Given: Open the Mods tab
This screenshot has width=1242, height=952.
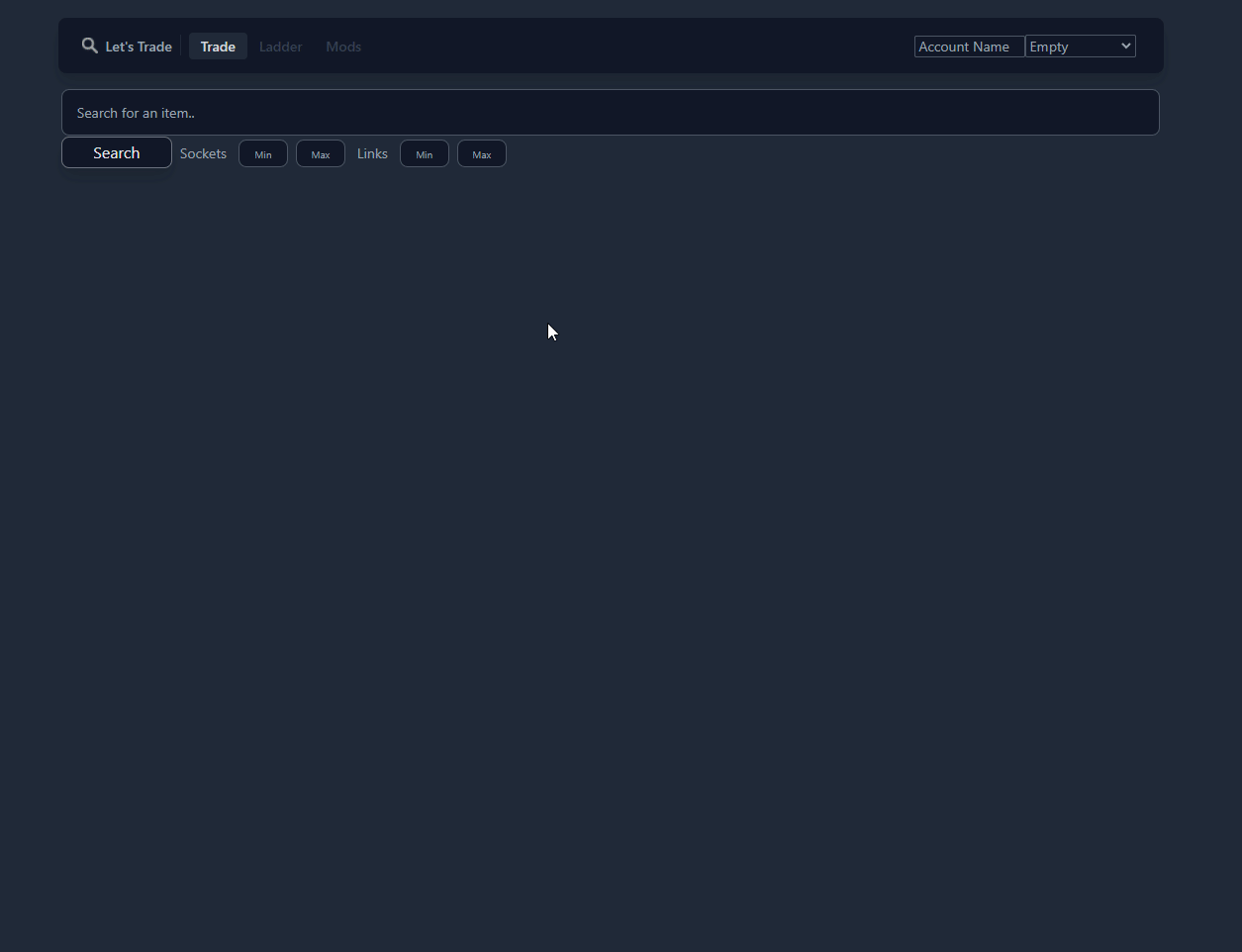Looking at the screenshot, I should click(x=343, y=47).
